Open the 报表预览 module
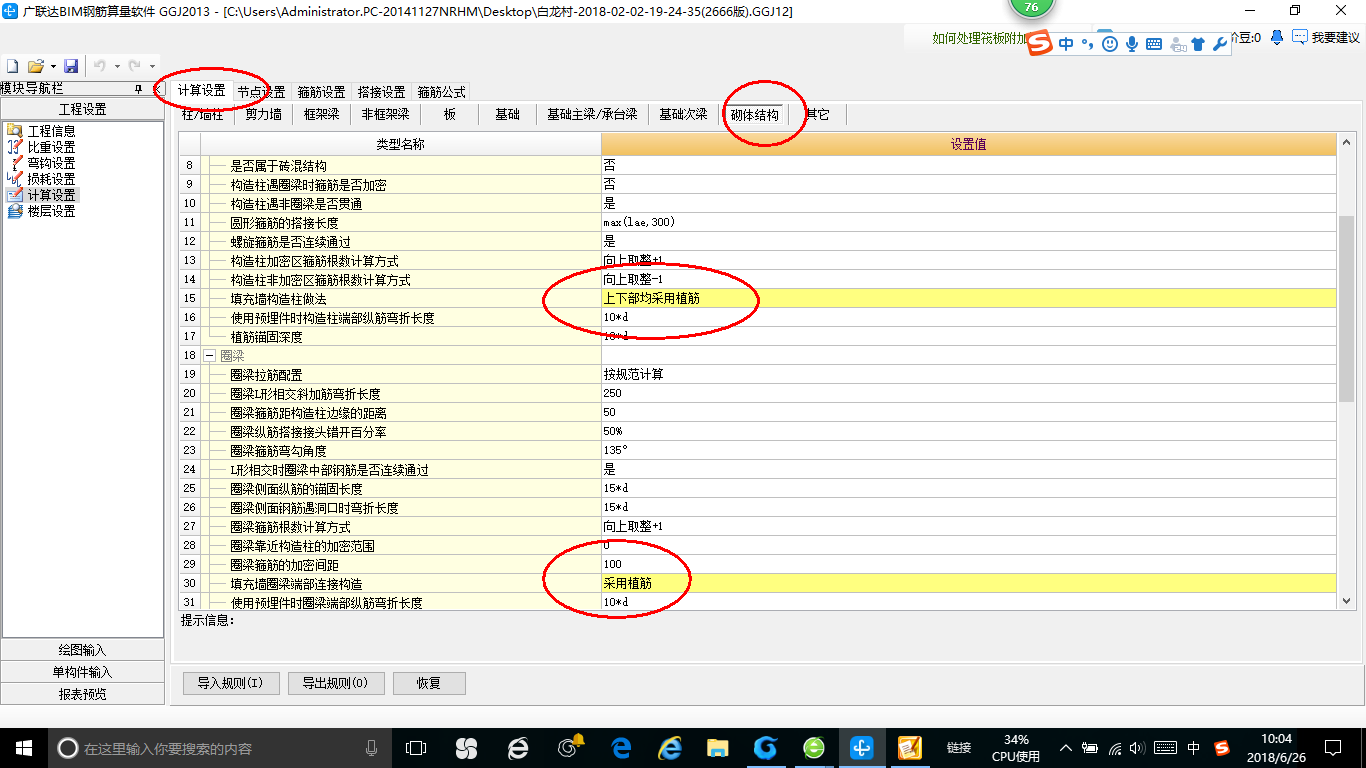This screenshot has height=768, width=1366. click(x=82, y=694)
